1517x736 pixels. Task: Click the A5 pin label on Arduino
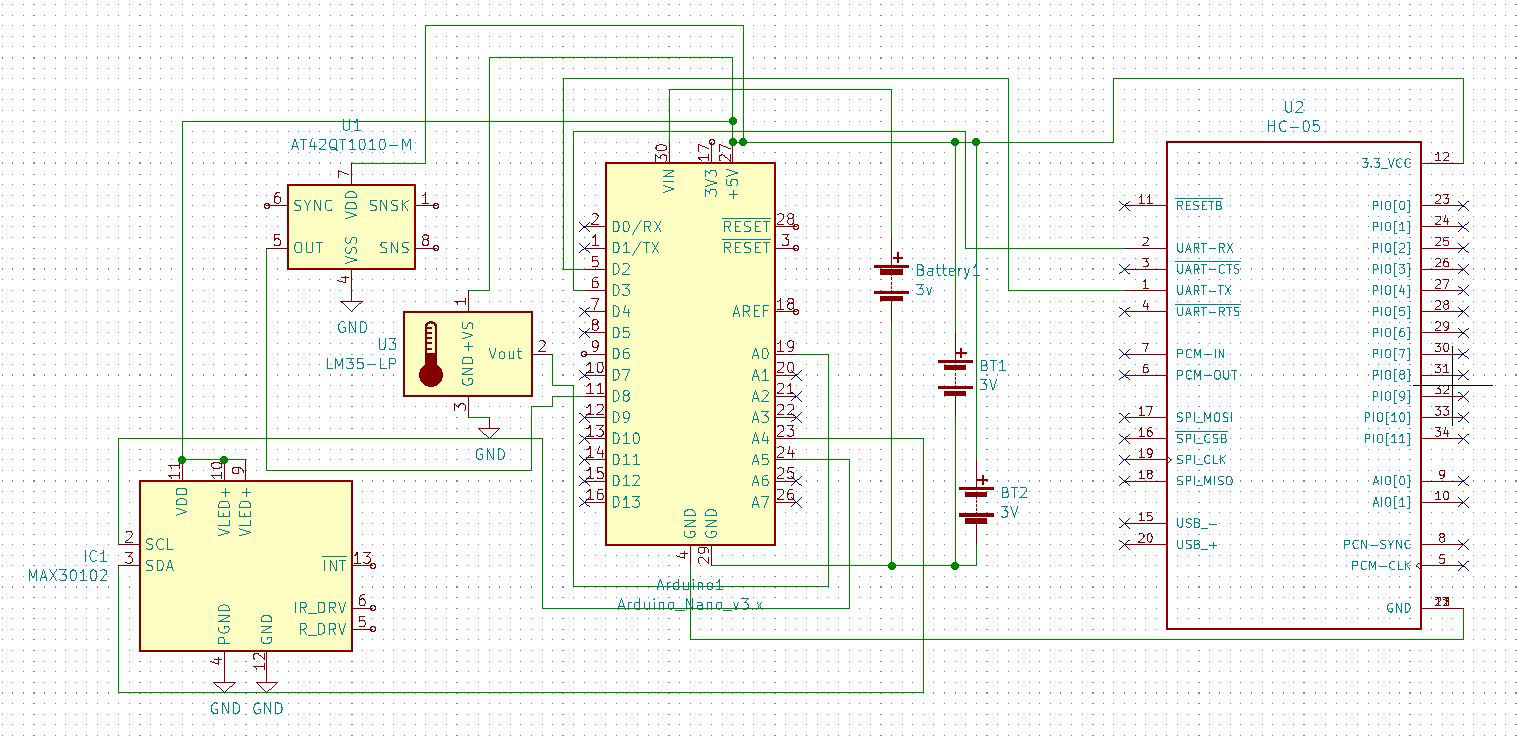[x=761, y=460]
